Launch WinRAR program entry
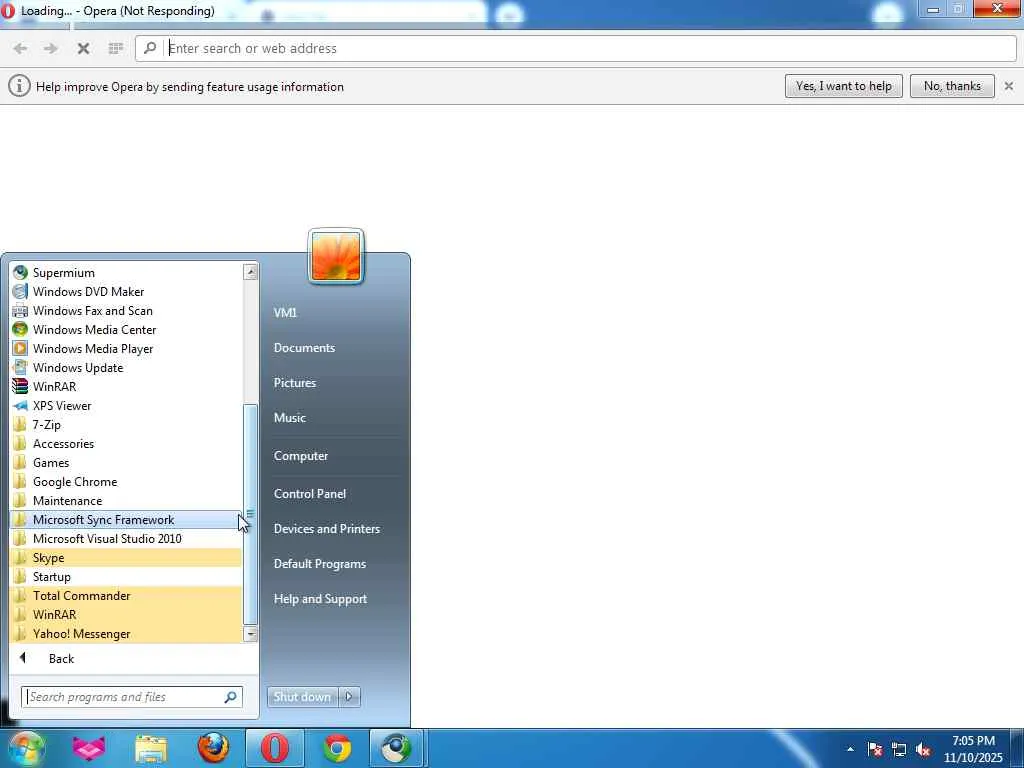This screenshot has width=1024, height=768. click(126, 387)
